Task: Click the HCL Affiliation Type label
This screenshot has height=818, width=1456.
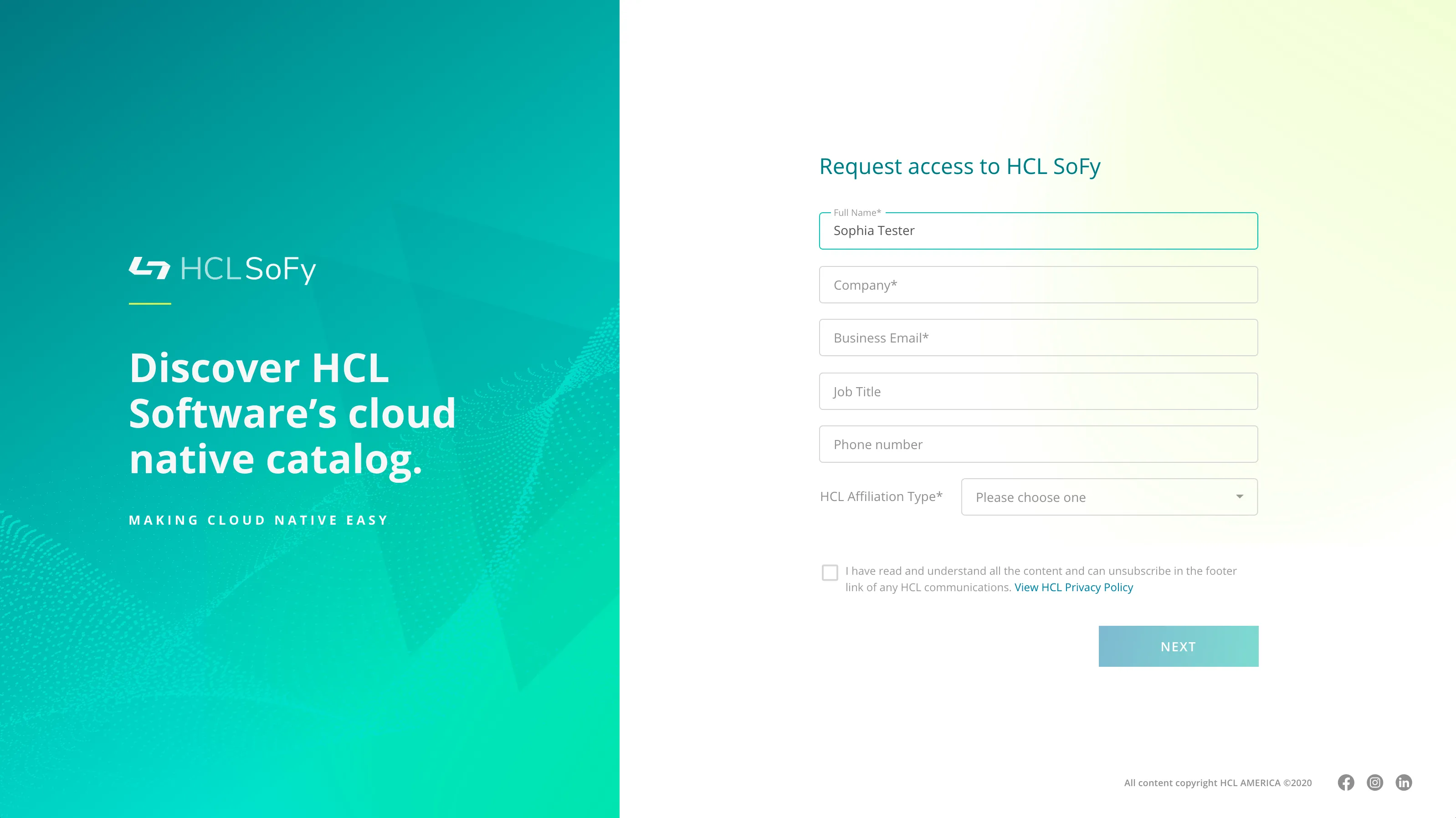Action: pyautogui.click(x=881, y=496)
